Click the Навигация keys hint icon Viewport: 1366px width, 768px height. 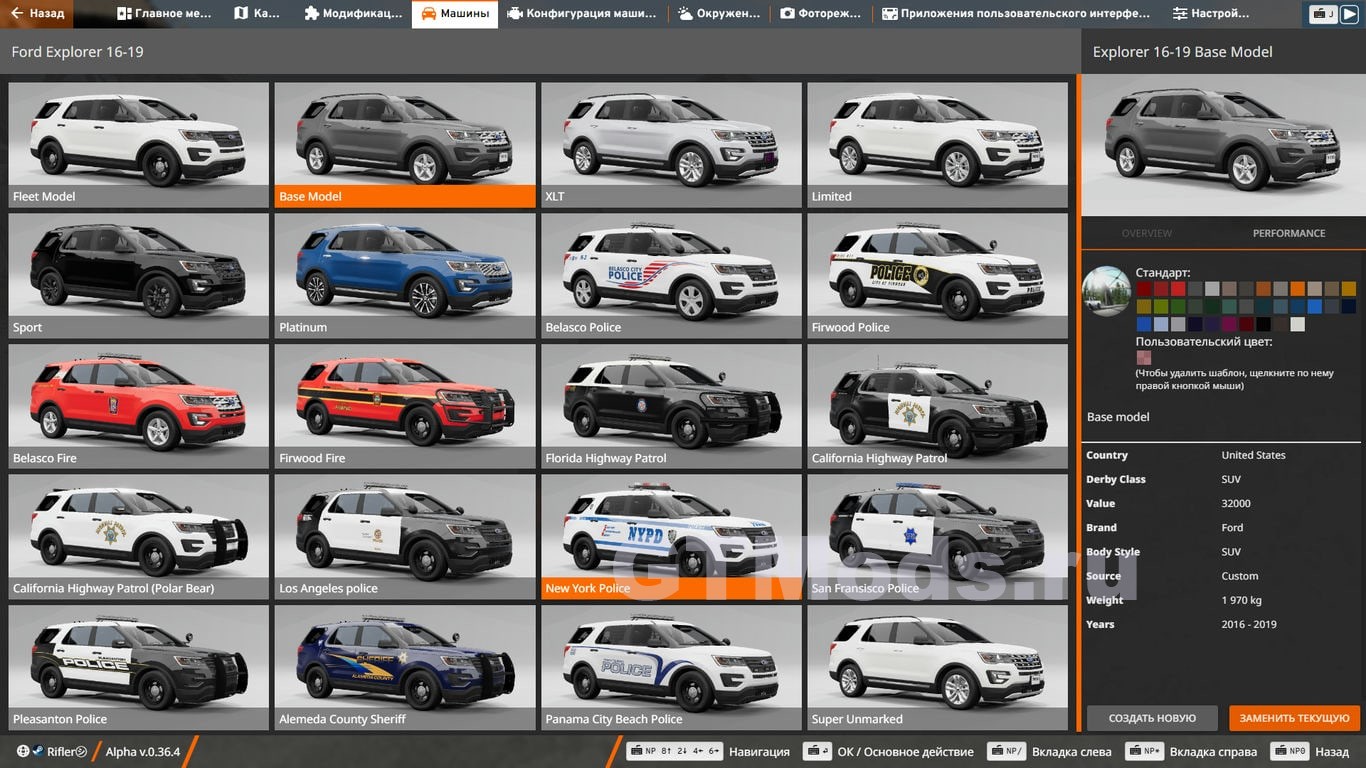click(x=674, y=751)
